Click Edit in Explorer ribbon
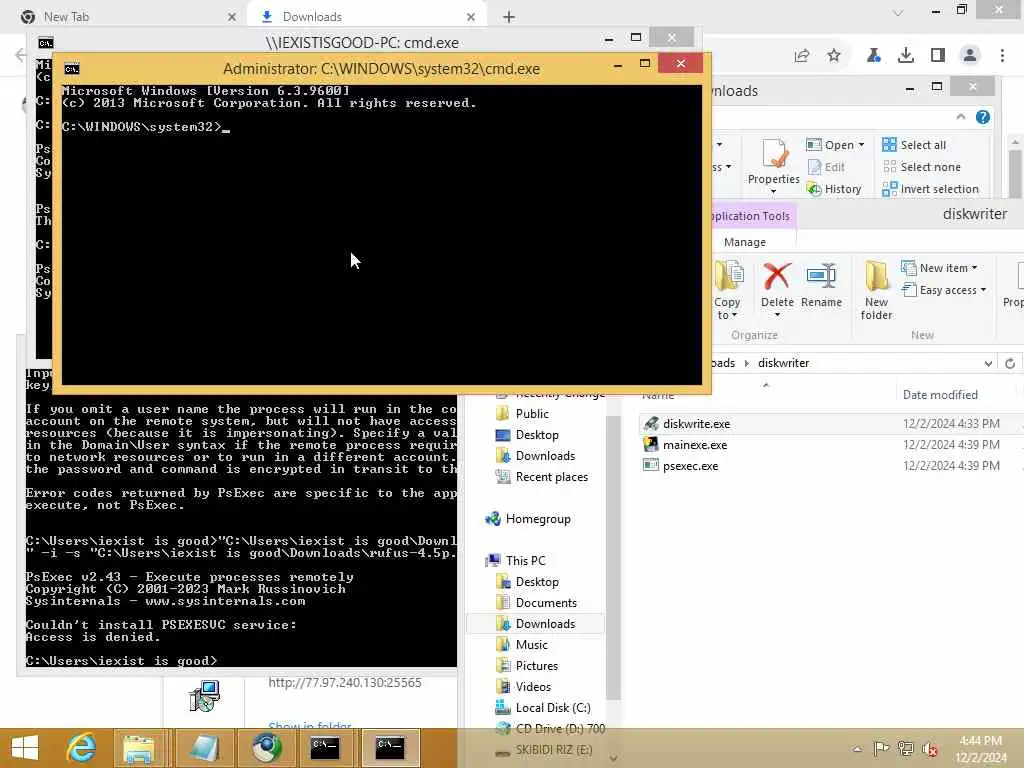 (x=826, y=167)
